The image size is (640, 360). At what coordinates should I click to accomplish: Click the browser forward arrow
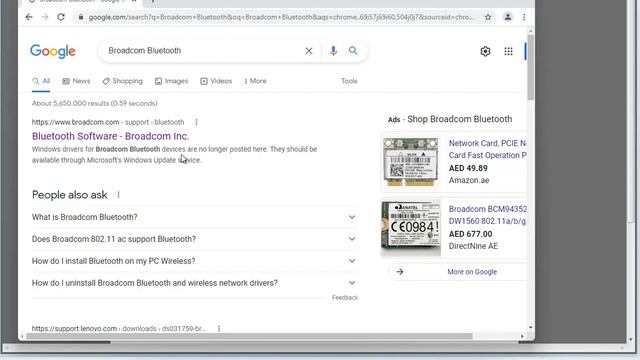click(x=45, y=17)
